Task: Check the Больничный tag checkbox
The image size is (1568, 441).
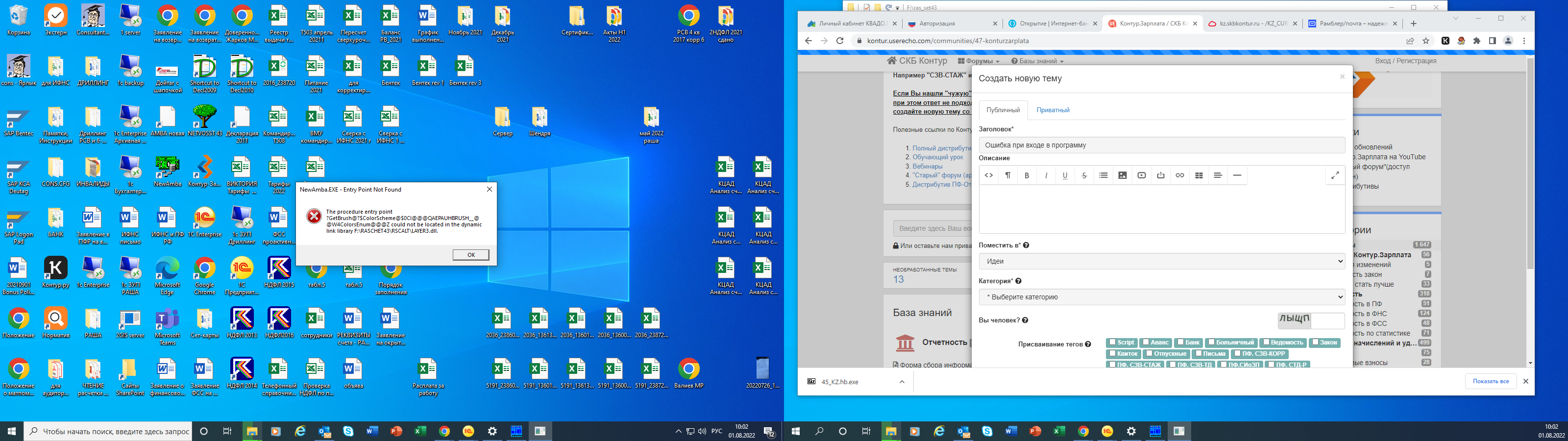Action: coord(1211,343)
